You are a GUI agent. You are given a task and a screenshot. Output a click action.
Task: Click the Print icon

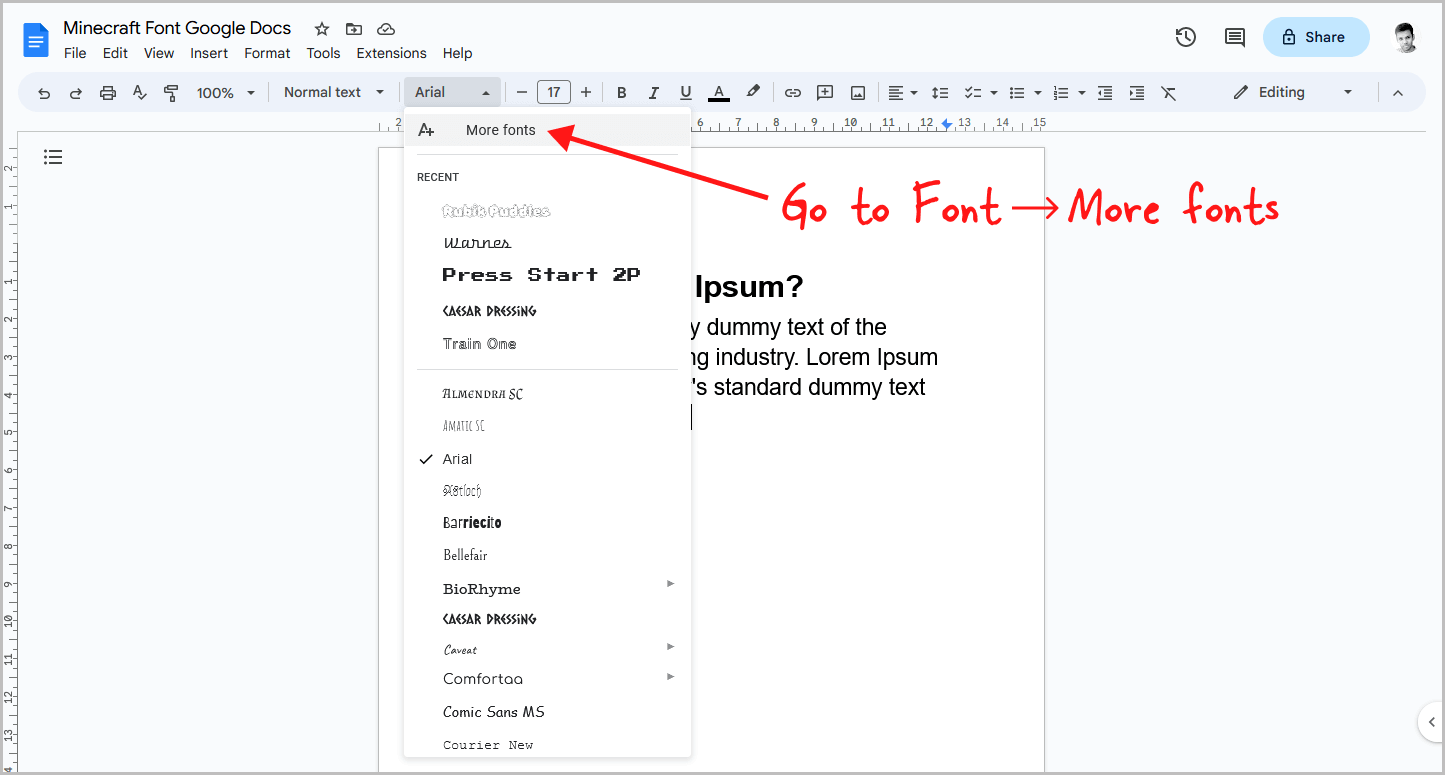(108, 93)
